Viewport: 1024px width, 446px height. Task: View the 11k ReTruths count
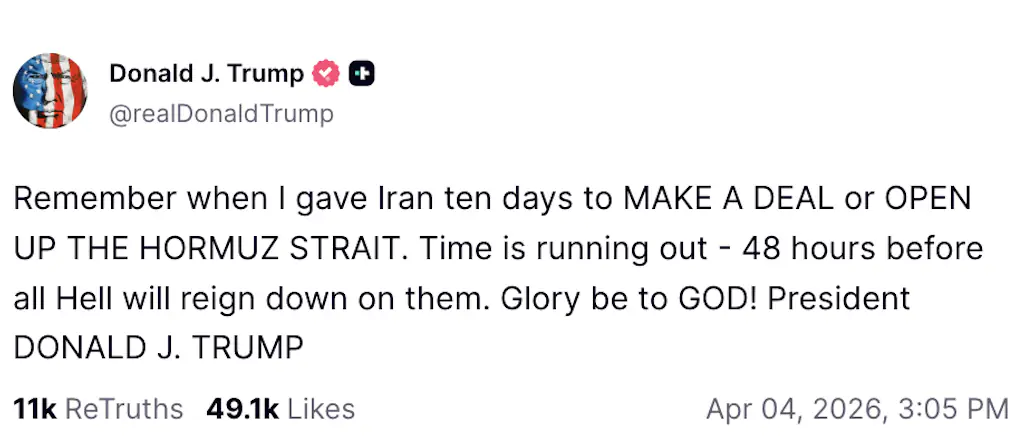(34, 409)
